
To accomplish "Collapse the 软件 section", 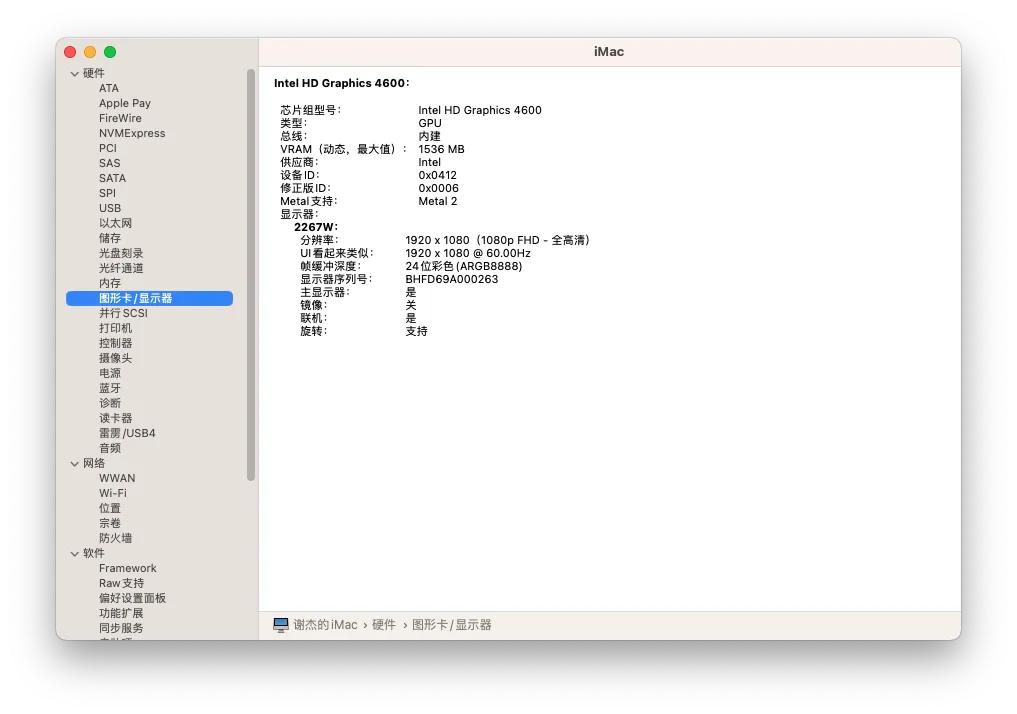I will pyautogui.click(x=75, y=553).
